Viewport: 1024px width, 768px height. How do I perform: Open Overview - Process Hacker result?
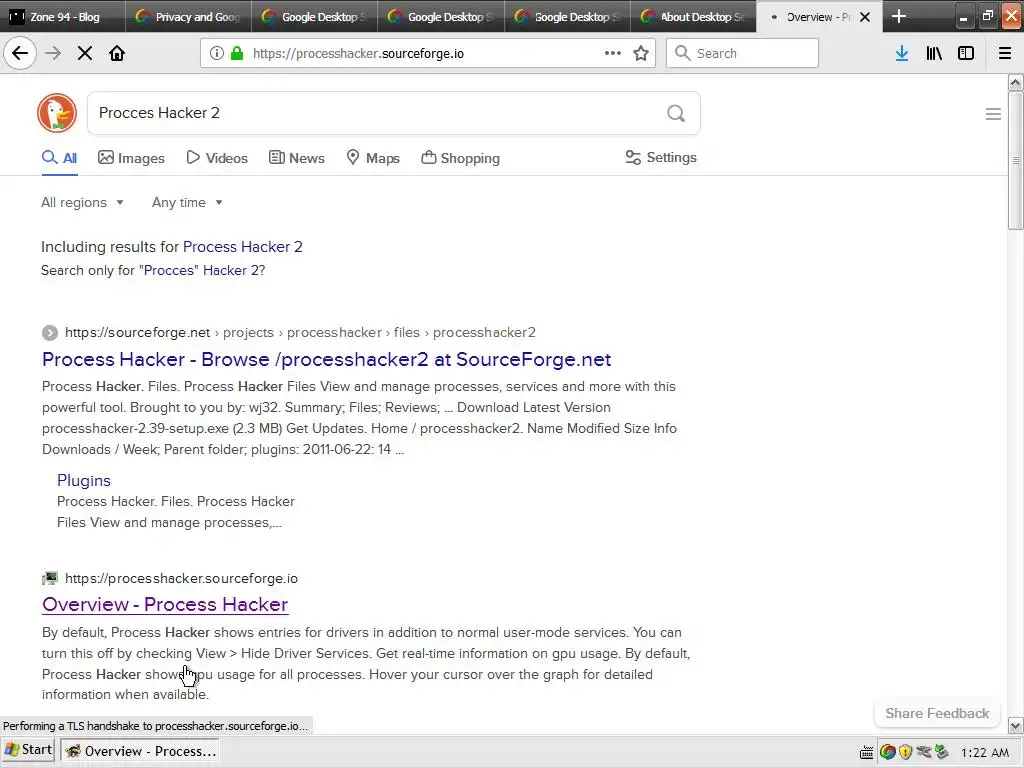pyautogui.click(x=165, y=605)
